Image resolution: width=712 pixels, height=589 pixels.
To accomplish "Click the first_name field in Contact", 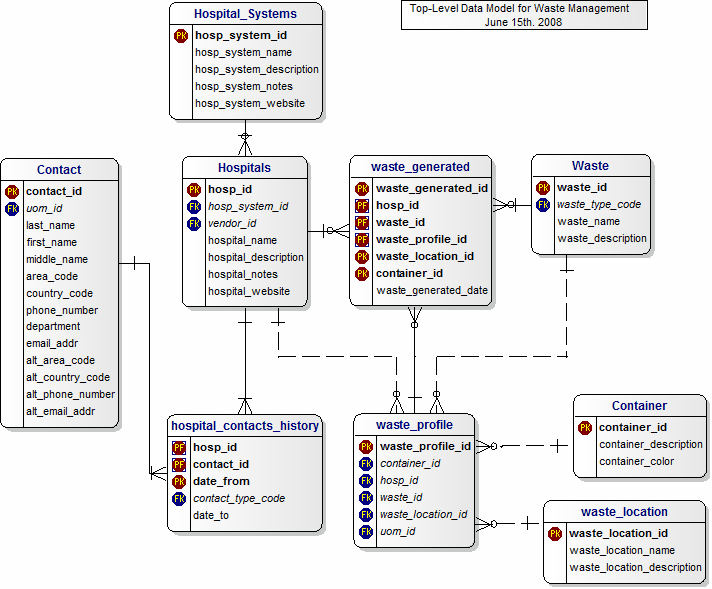I will (51, 243).
